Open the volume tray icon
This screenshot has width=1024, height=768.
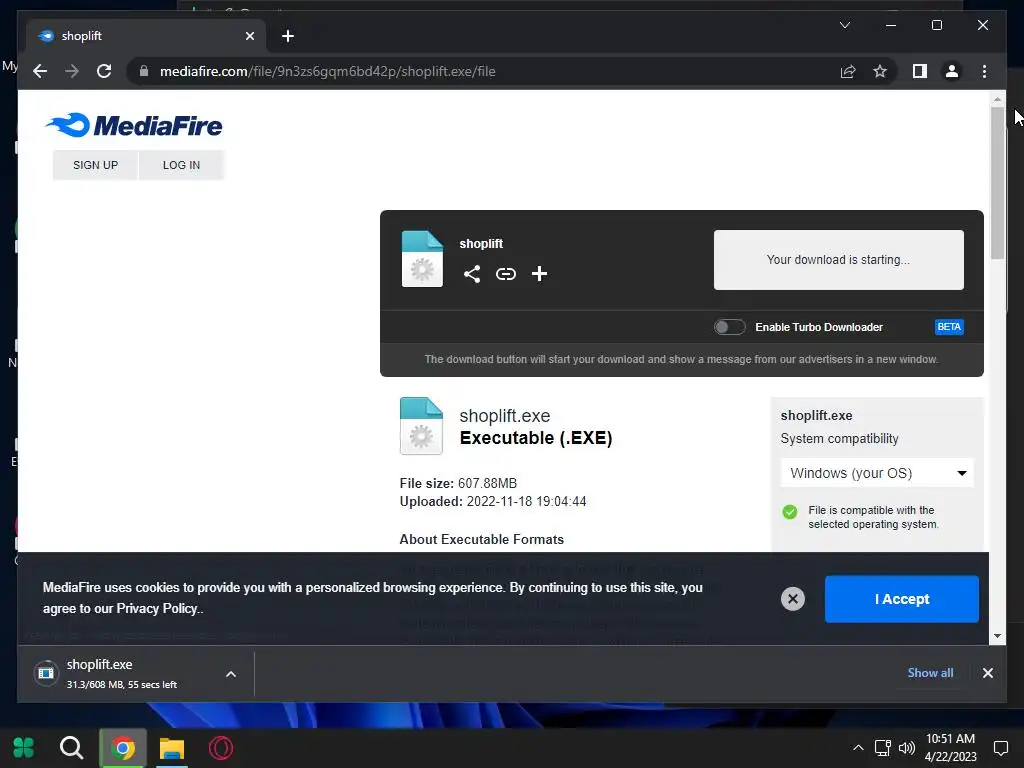pos(906,748)
